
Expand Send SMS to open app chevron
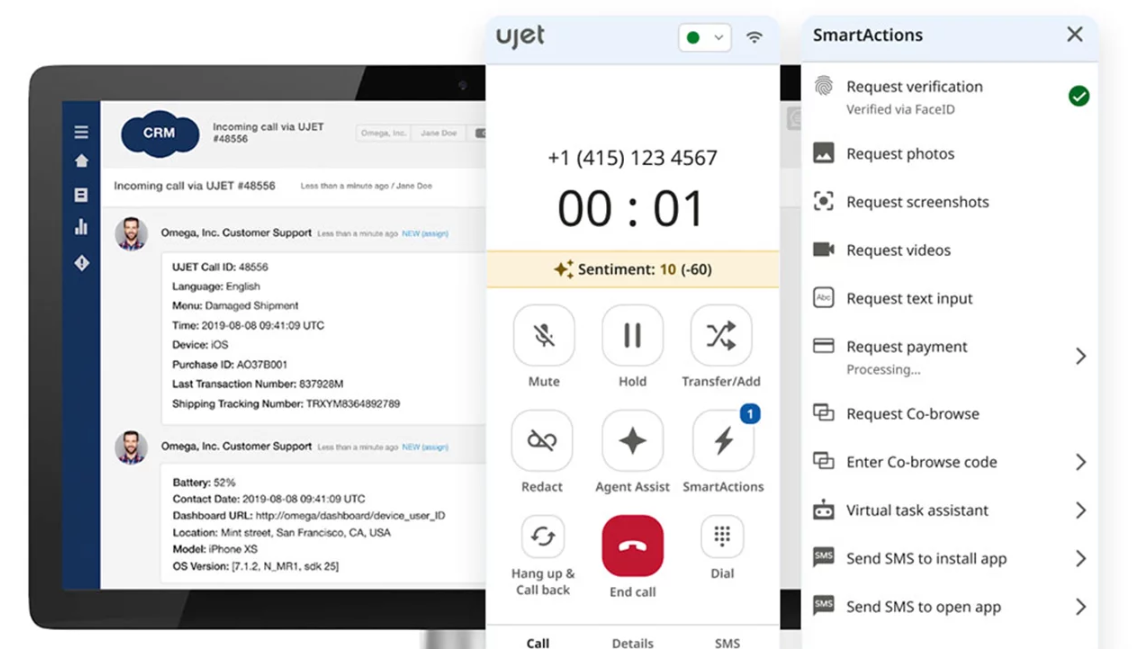1081,606
